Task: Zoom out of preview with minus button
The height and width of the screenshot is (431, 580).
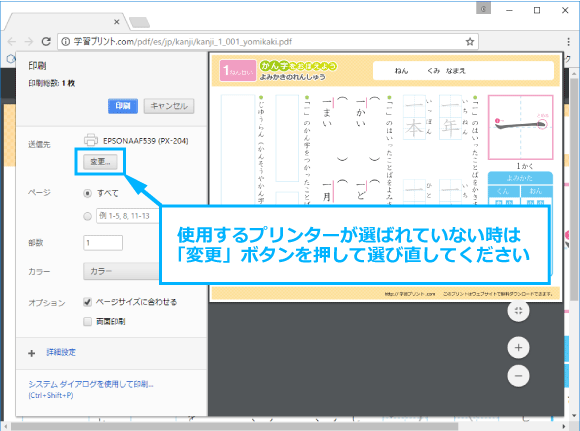Action: (518, 376)
